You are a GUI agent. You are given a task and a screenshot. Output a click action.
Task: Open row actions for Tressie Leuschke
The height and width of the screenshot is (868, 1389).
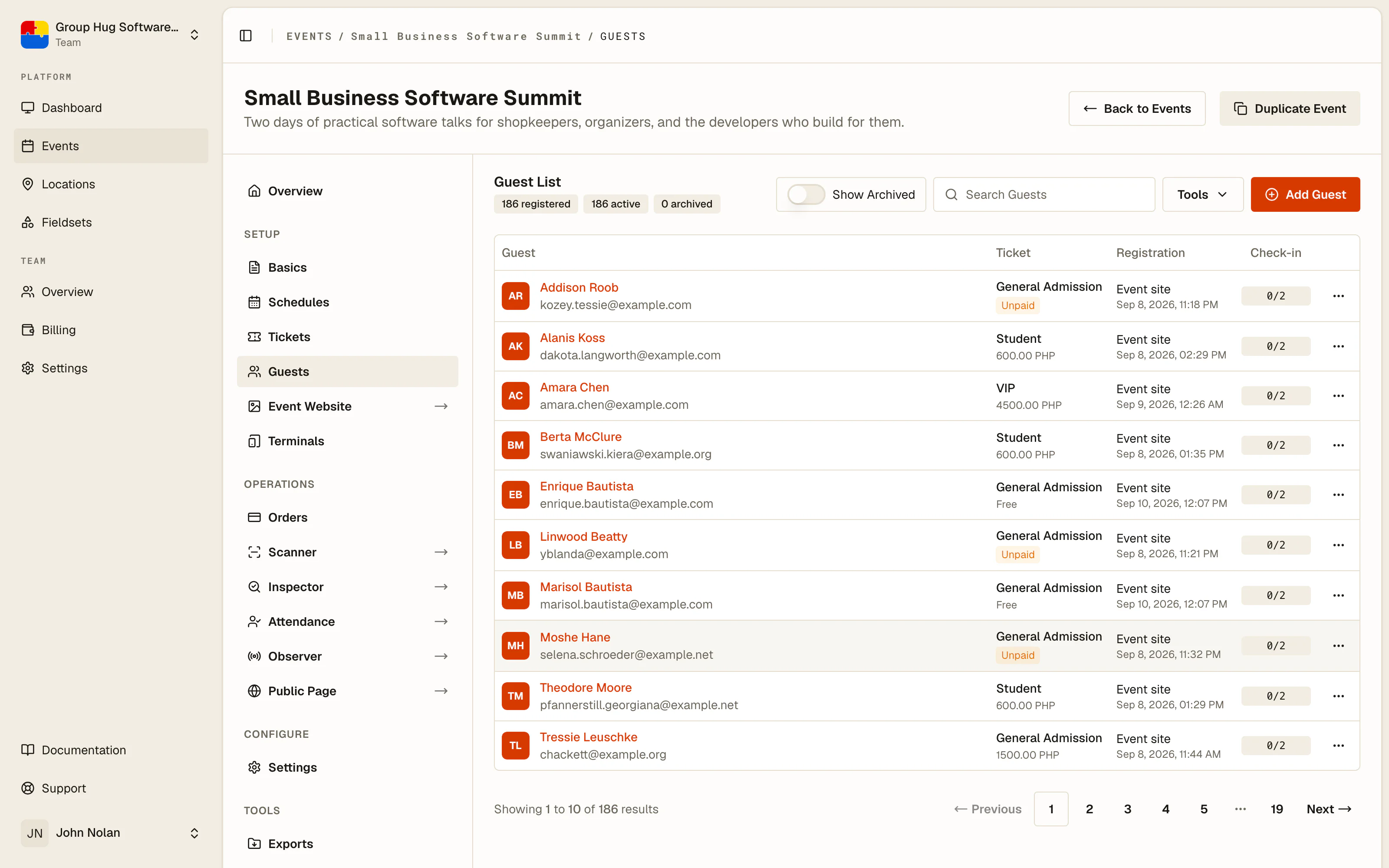pos(1339,745)
